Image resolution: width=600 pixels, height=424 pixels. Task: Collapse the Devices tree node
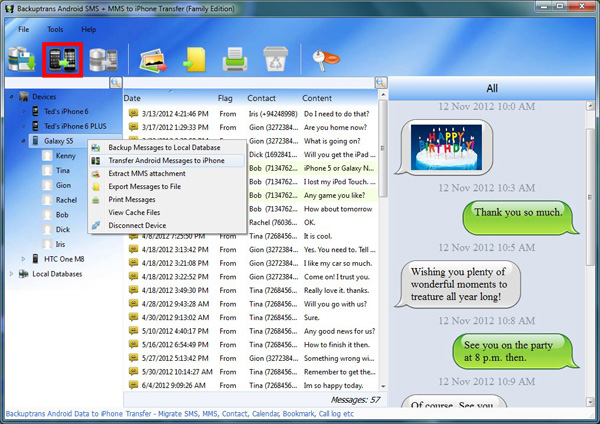(11, 97)
